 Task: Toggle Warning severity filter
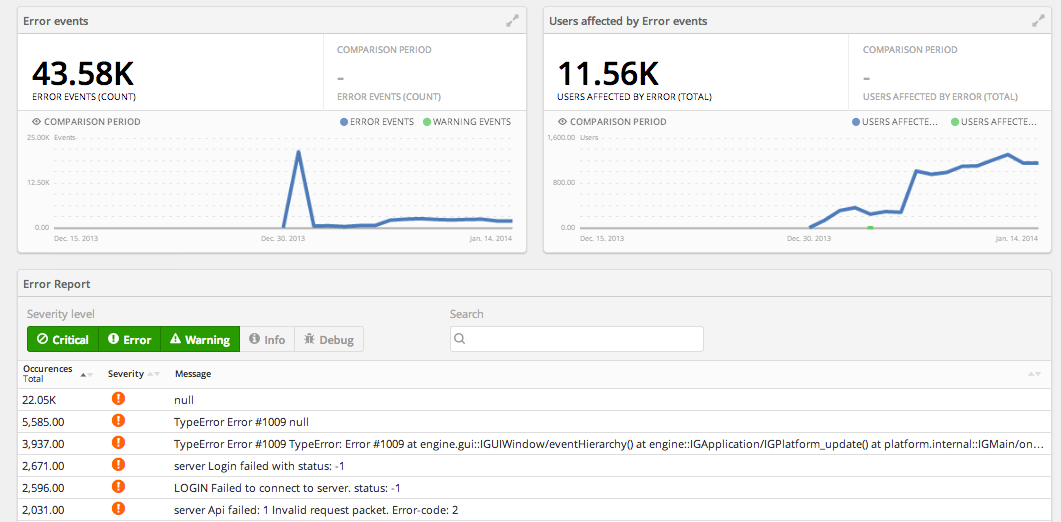(x=200, y=340)
